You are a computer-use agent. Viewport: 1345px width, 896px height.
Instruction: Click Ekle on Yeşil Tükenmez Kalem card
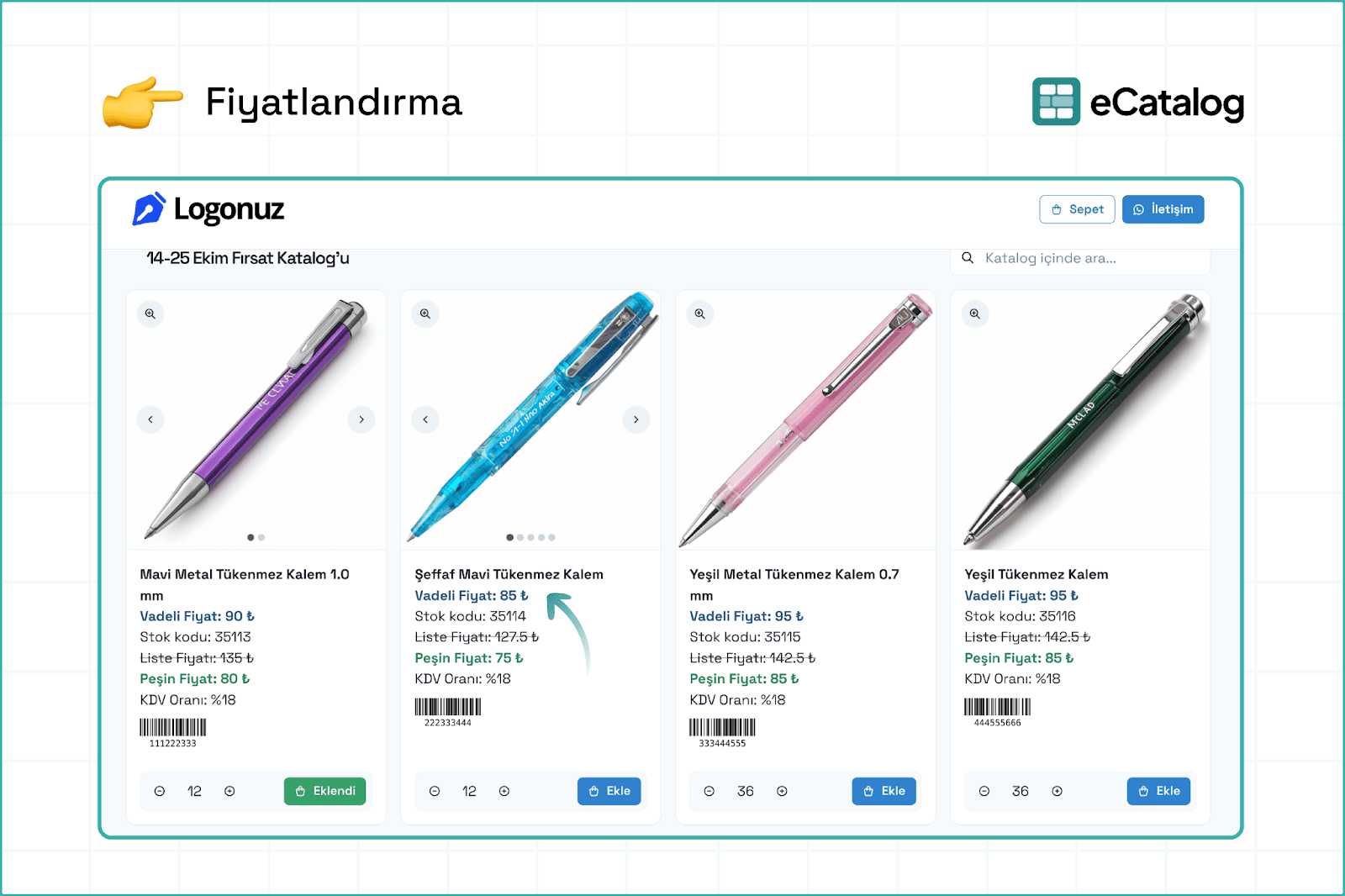coord(1159,791)
